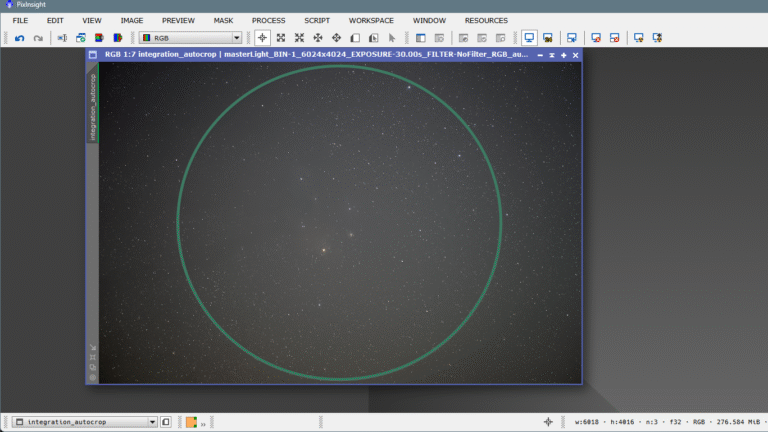Image resolution: width=768 pixels, height=432 pixels.
Task: Toggle the small square button beside view selector
Action: tap(166, 422)
